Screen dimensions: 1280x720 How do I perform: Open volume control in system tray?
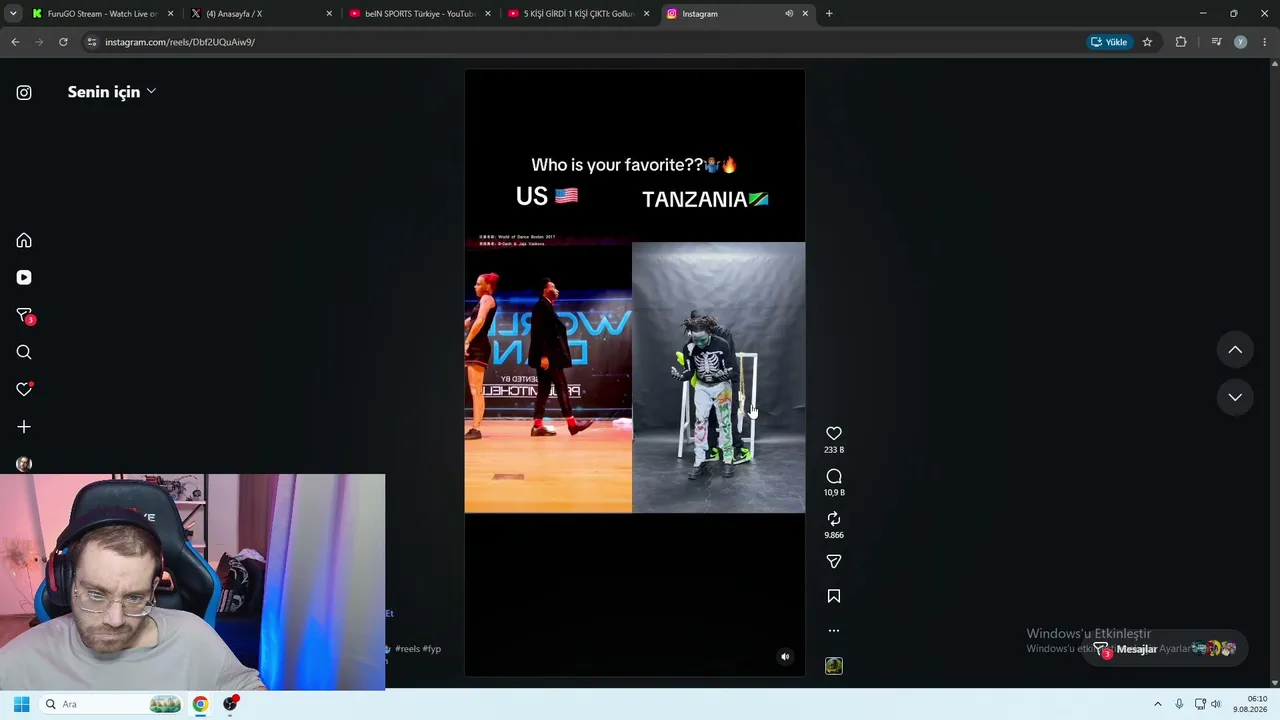(1216, 704)
